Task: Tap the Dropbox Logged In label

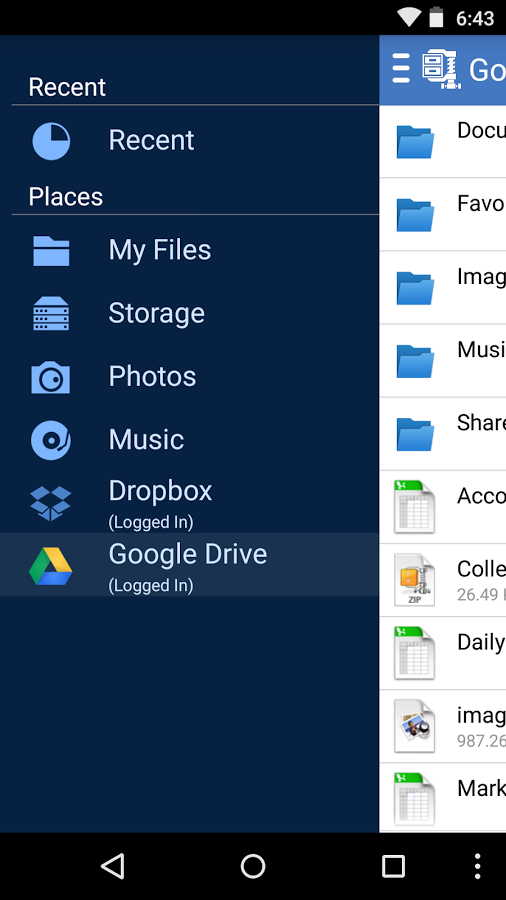Action: [x=151, y=522]
